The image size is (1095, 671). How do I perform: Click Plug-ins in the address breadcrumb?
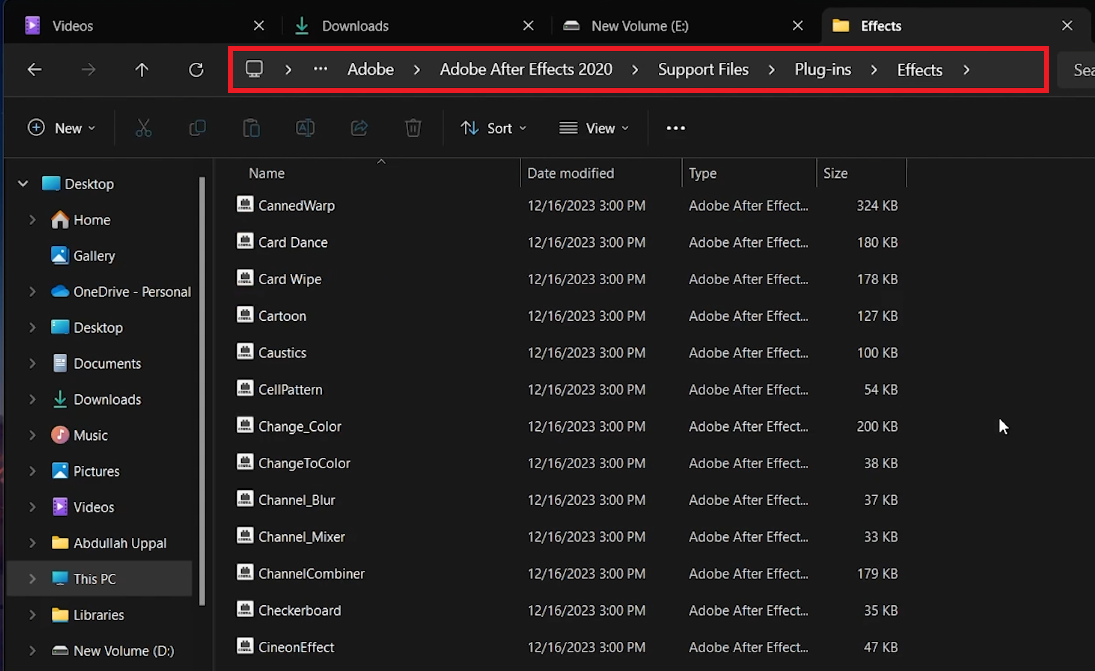coord(823,70)
